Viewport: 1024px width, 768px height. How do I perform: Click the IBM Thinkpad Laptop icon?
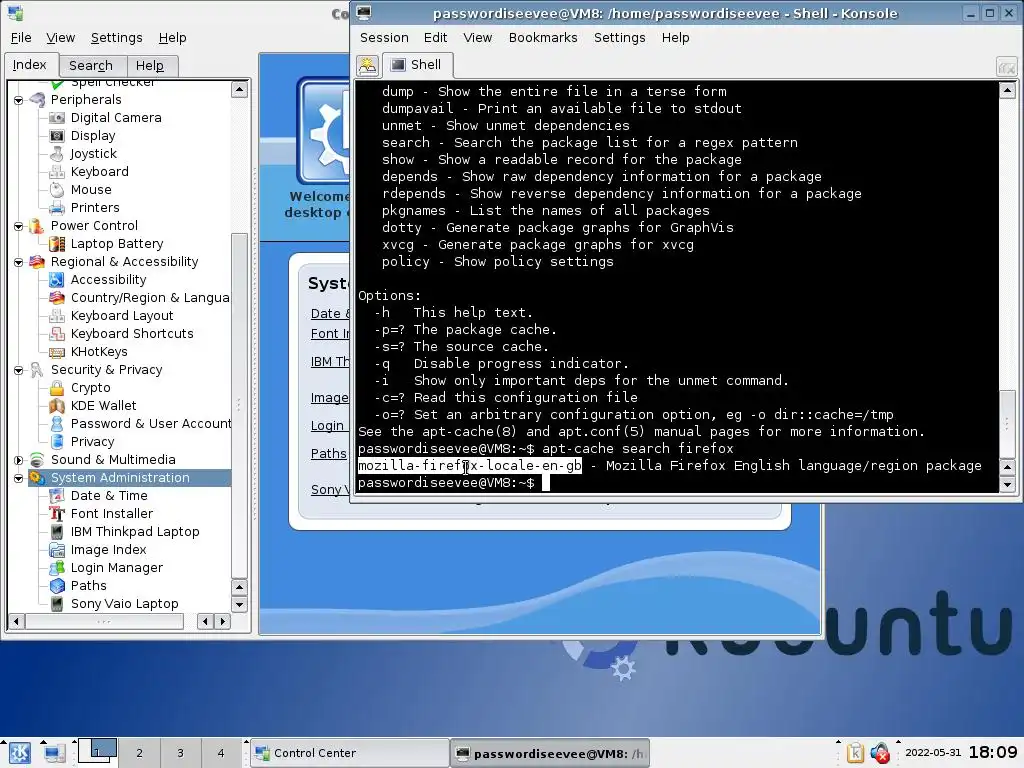57,532
